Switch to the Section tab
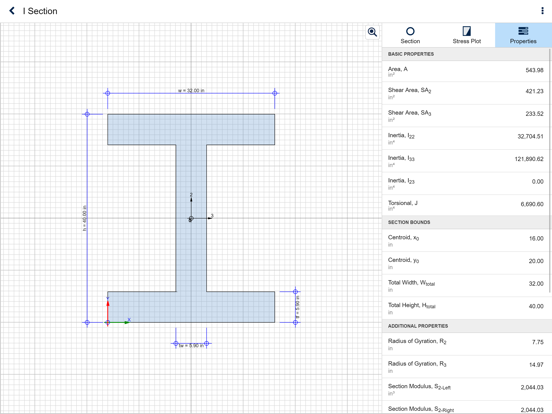 [410, 35]
